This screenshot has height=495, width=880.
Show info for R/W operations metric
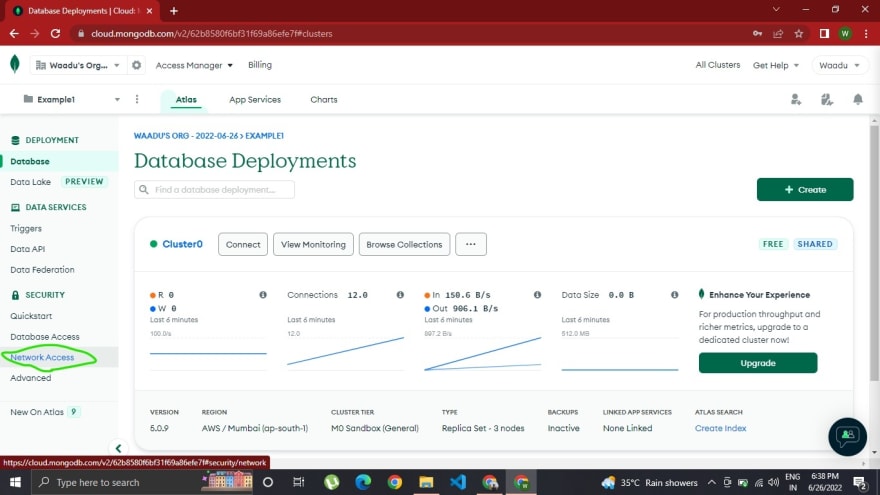[263, 295]
